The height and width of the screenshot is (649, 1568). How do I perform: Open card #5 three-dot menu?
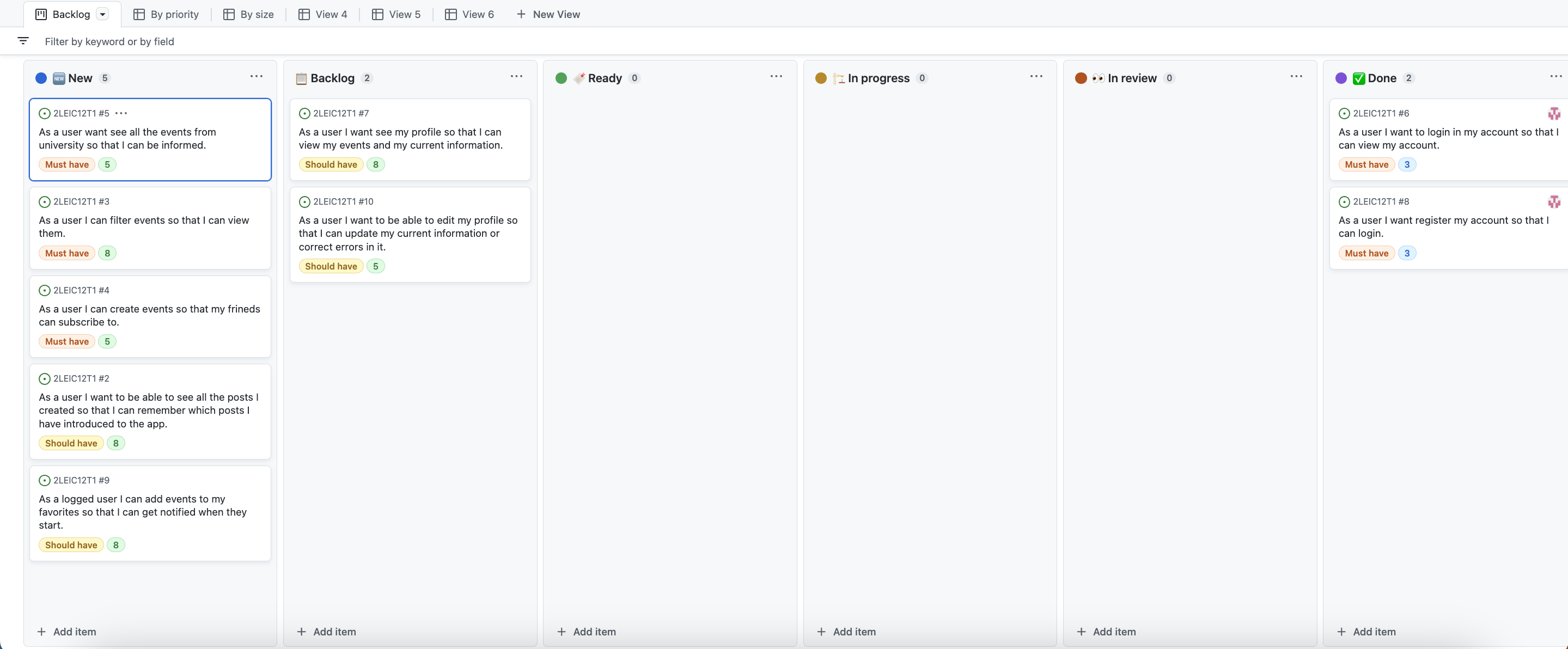click(x=121, y=113)
